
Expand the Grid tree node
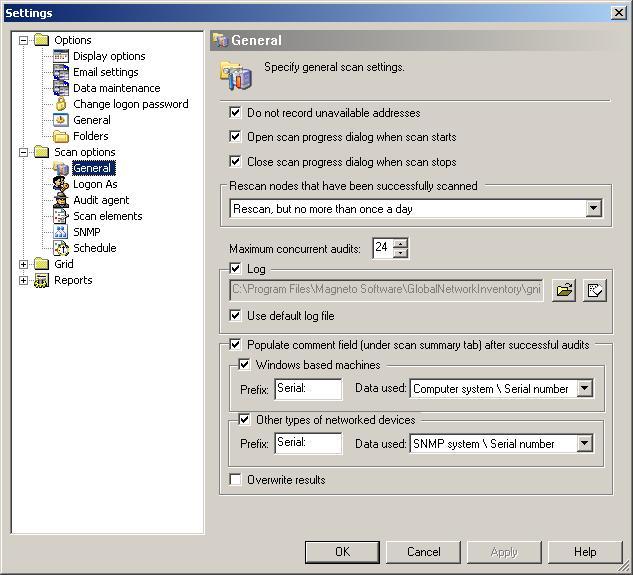coord(23,264)
